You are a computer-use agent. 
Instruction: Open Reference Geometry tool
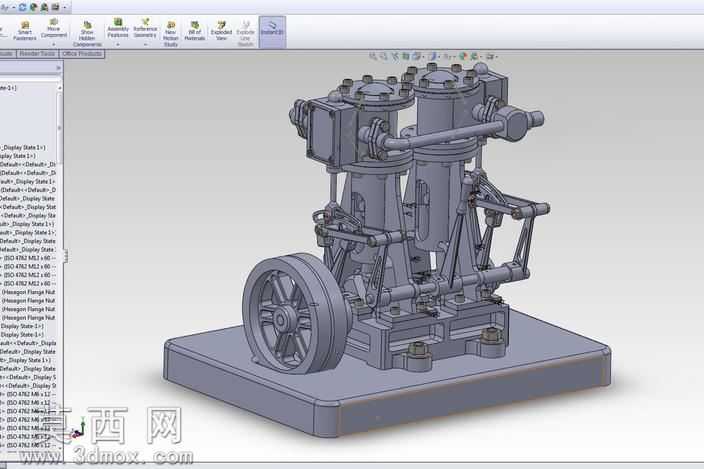click(145, 28)
